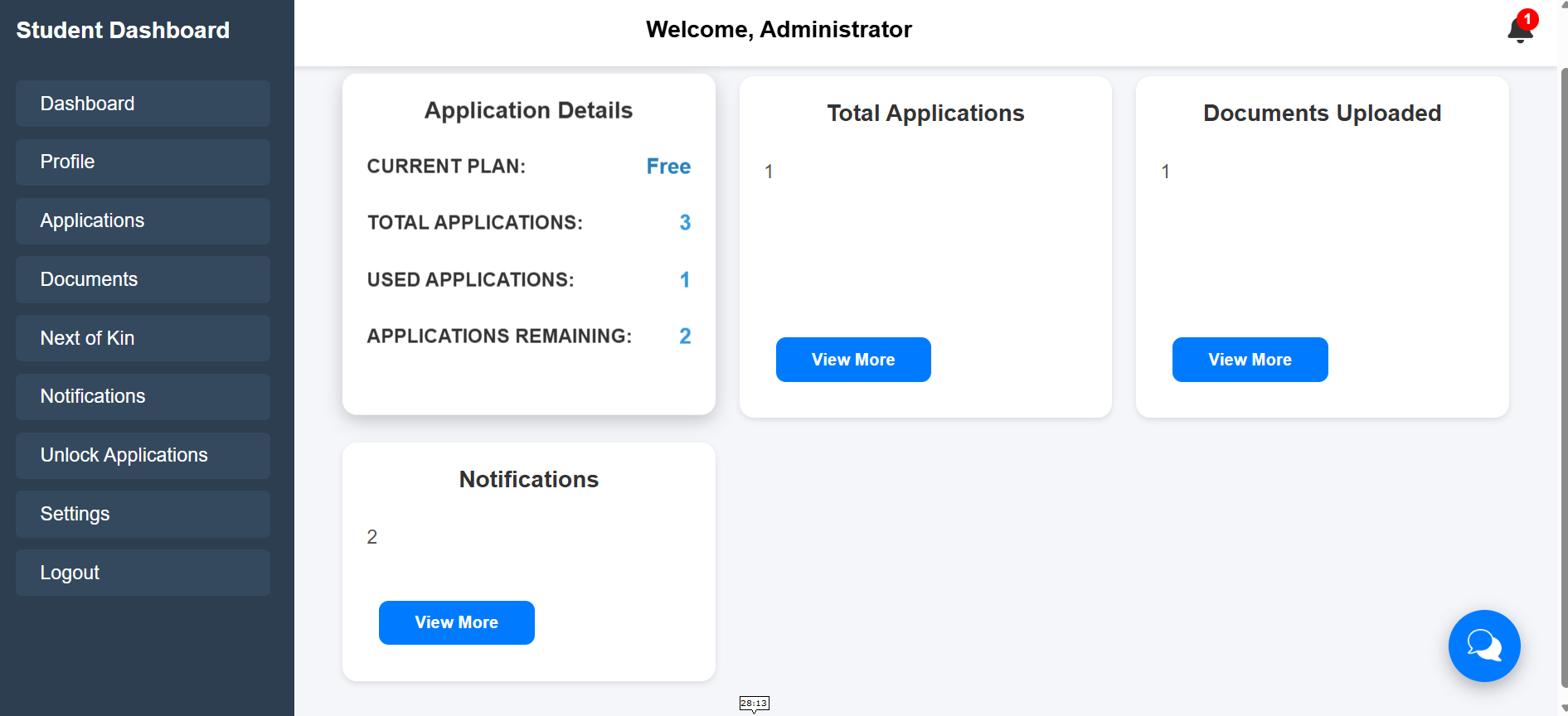This screenshot has width=1568, height=716.
Task: Click count 2 in Notifications card
Action: (372, 537)
